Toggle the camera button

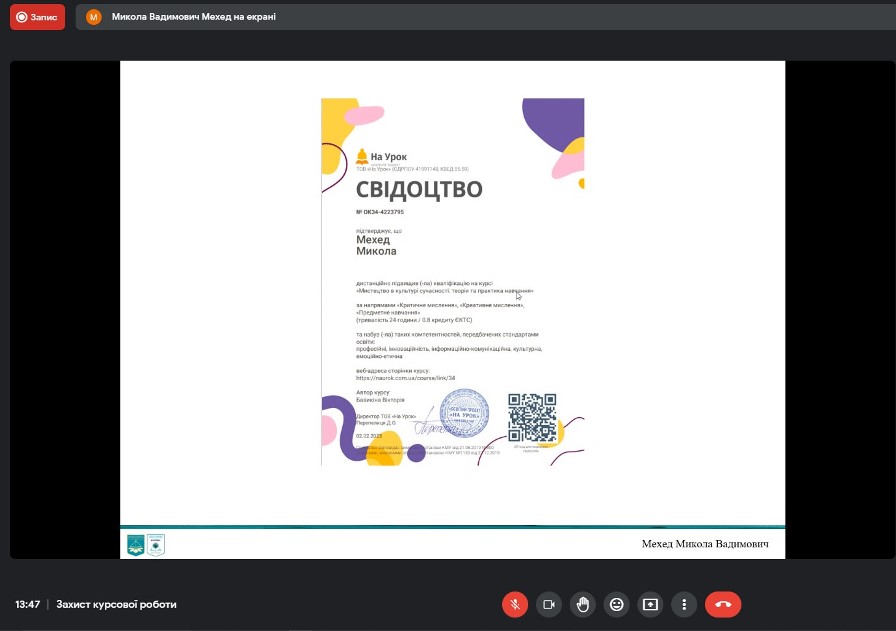[x=549, y=604]
